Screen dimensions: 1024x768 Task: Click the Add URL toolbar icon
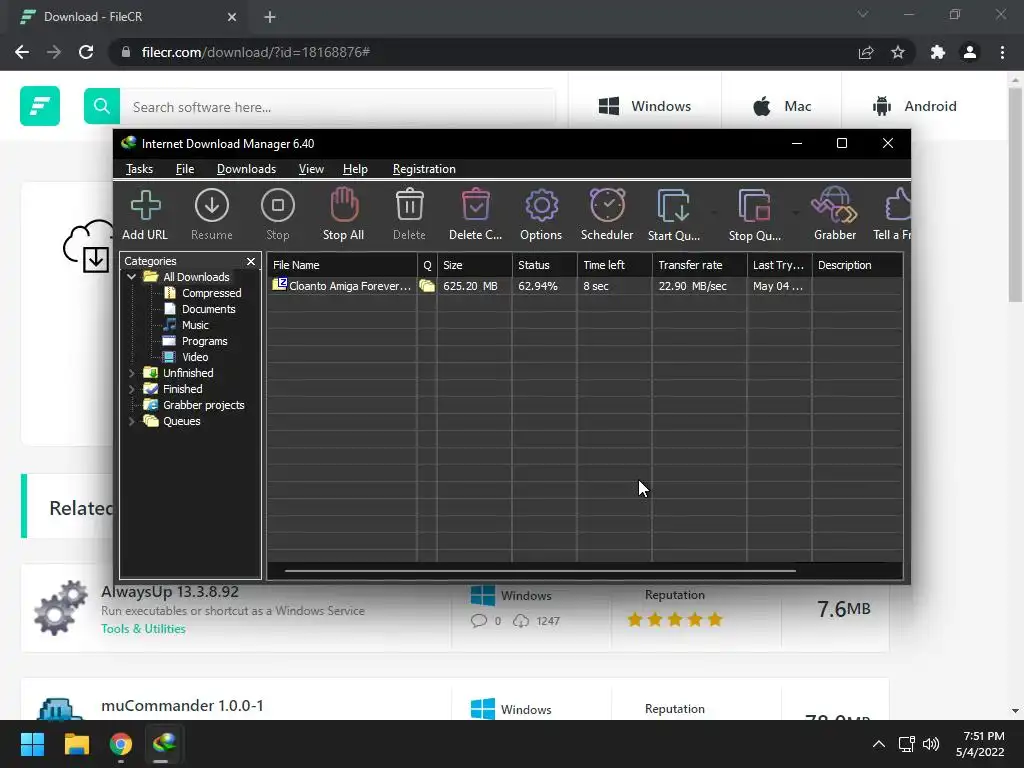(145, 214)
